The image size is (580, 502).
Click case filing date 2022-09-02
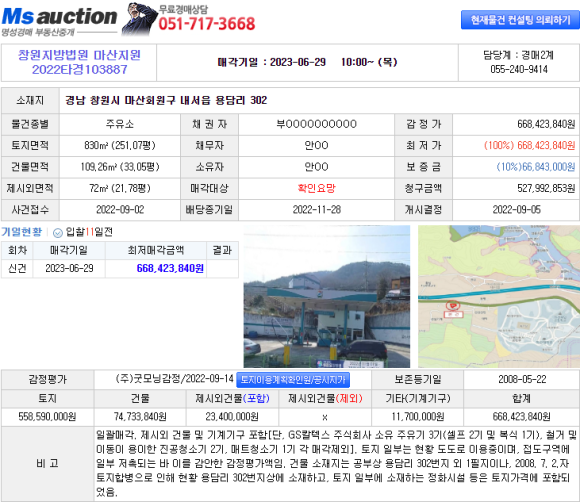[x=120, y=210]
